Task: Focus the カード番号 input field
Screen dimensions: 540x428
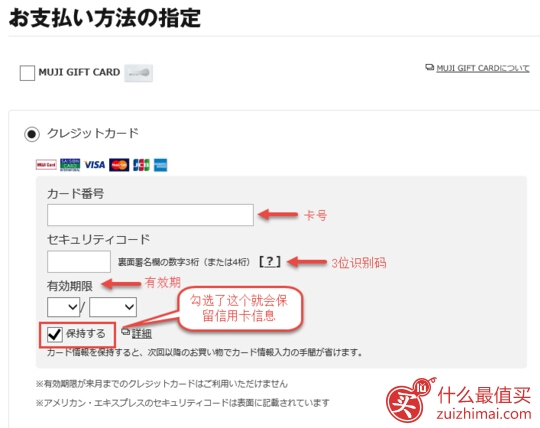Action: pyautogui.click(x=150, y=215)
